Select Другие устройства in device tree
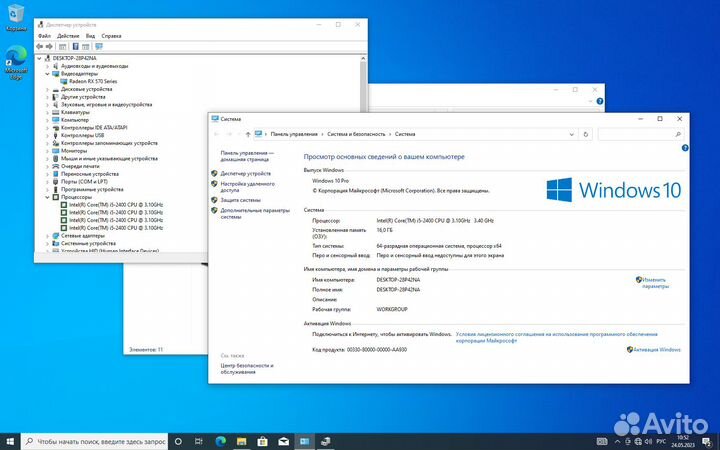Screen dimensions: 720x450 click(83, 97)
